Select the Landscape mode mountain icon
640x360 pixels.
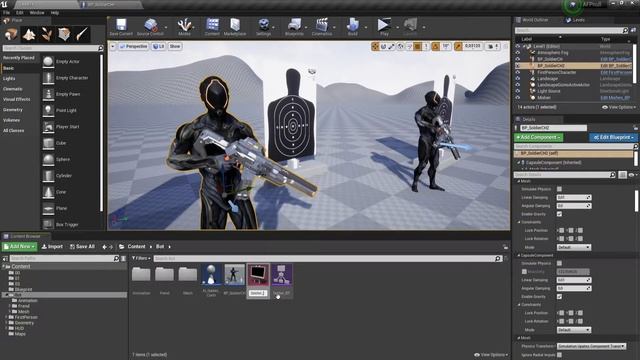pyautogui.click(x=29, y=35)
